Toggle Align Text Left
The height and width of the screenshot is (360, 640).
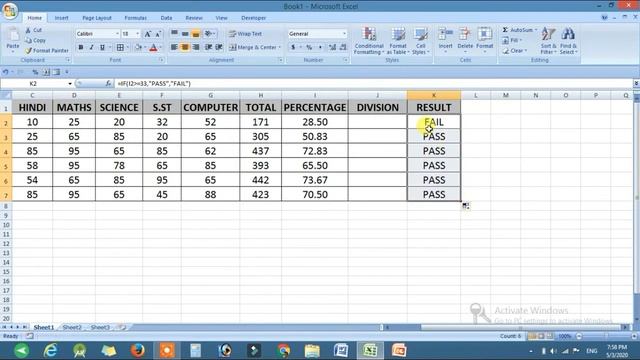coord(174,47)
